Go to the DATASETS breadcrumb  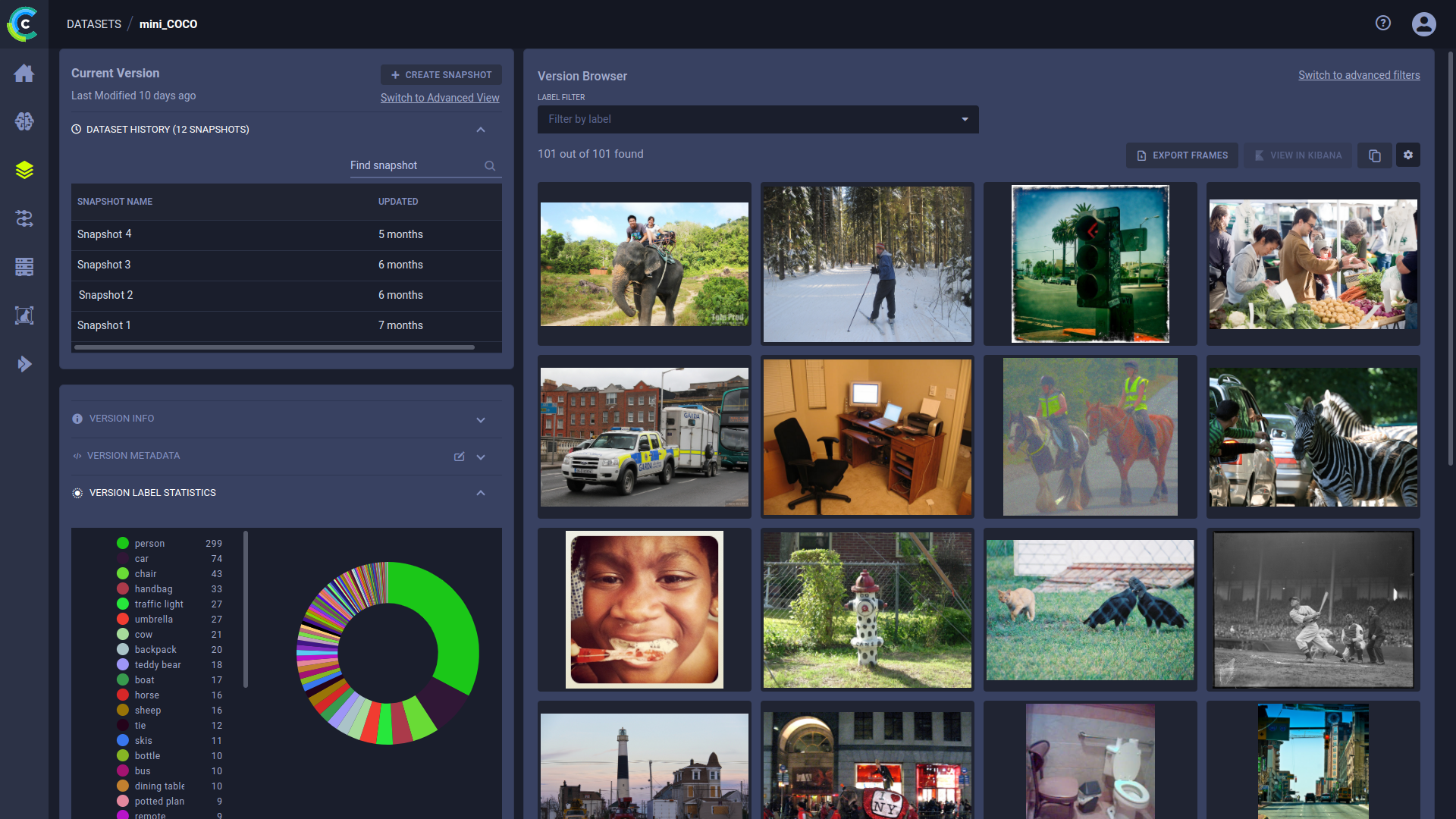point(94,24)
